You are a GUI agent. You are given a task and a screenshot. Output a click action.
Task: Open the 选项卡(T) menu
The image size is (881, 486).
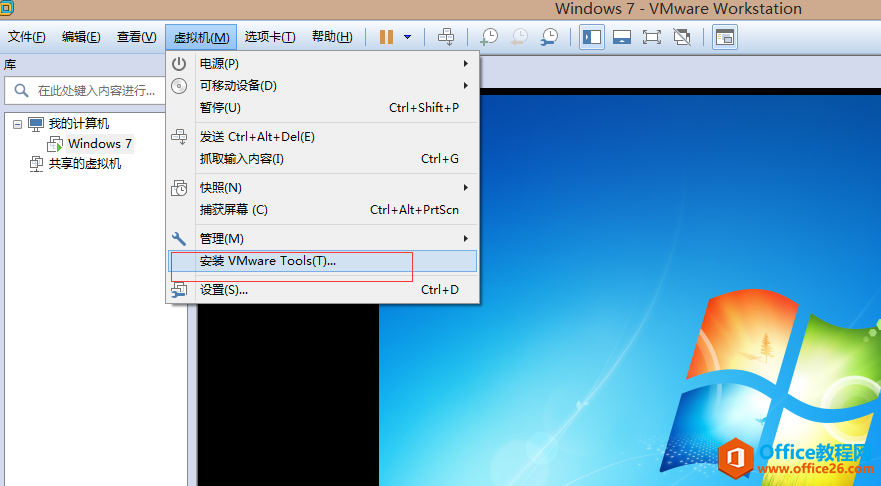point(270,37)
